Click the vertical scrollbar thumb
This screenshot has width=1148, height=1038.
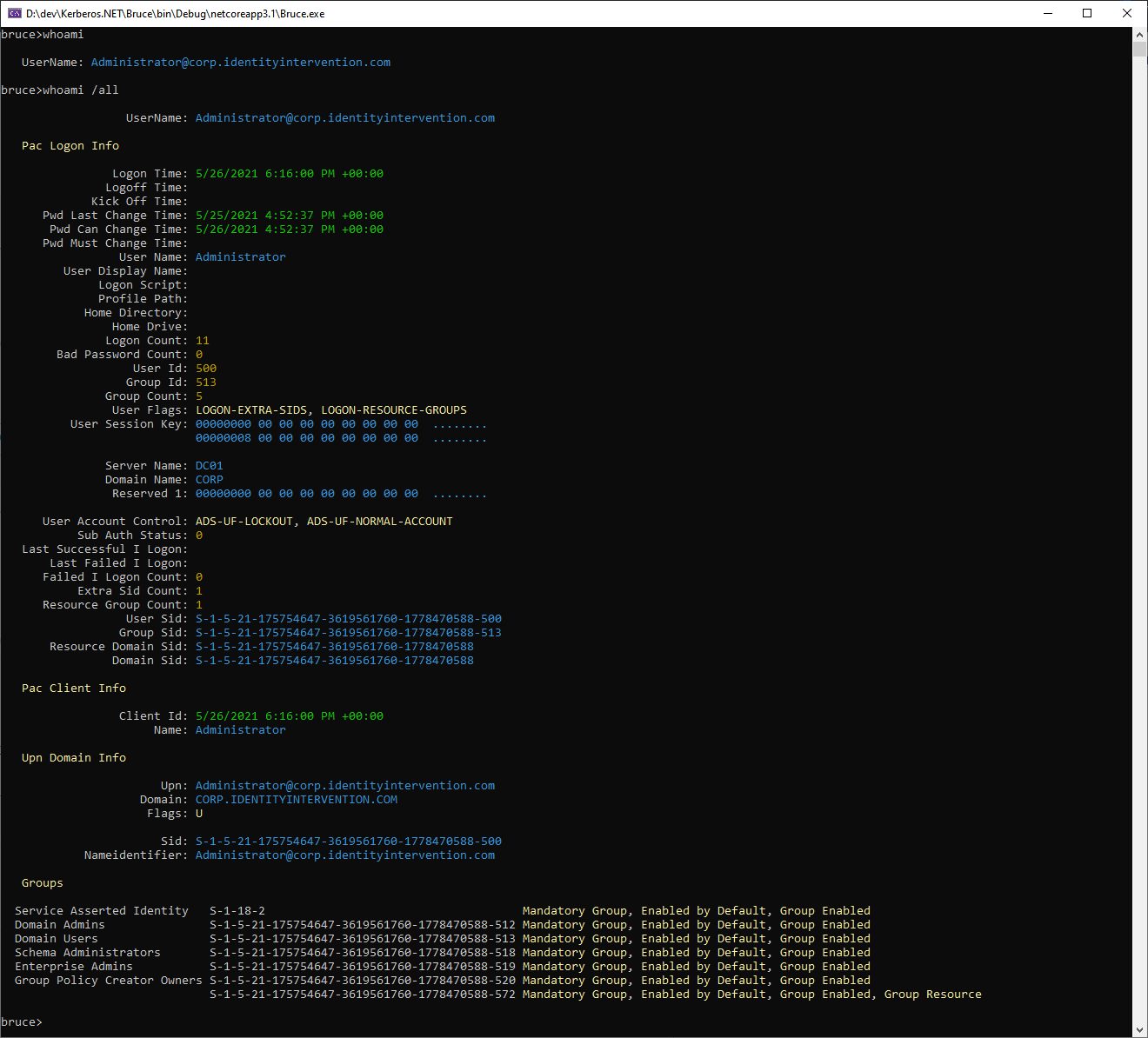point(1139,49)
